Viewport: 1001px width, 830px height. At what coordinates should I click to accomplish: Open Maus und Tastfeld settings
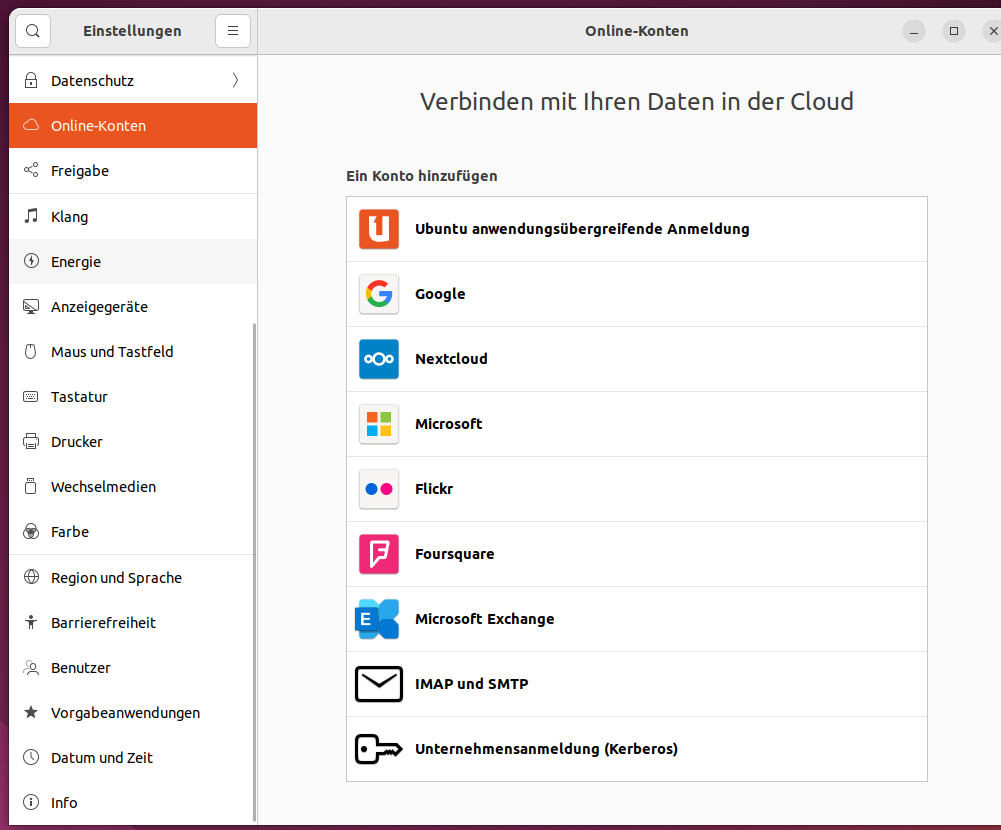click(x=133, y=351)
